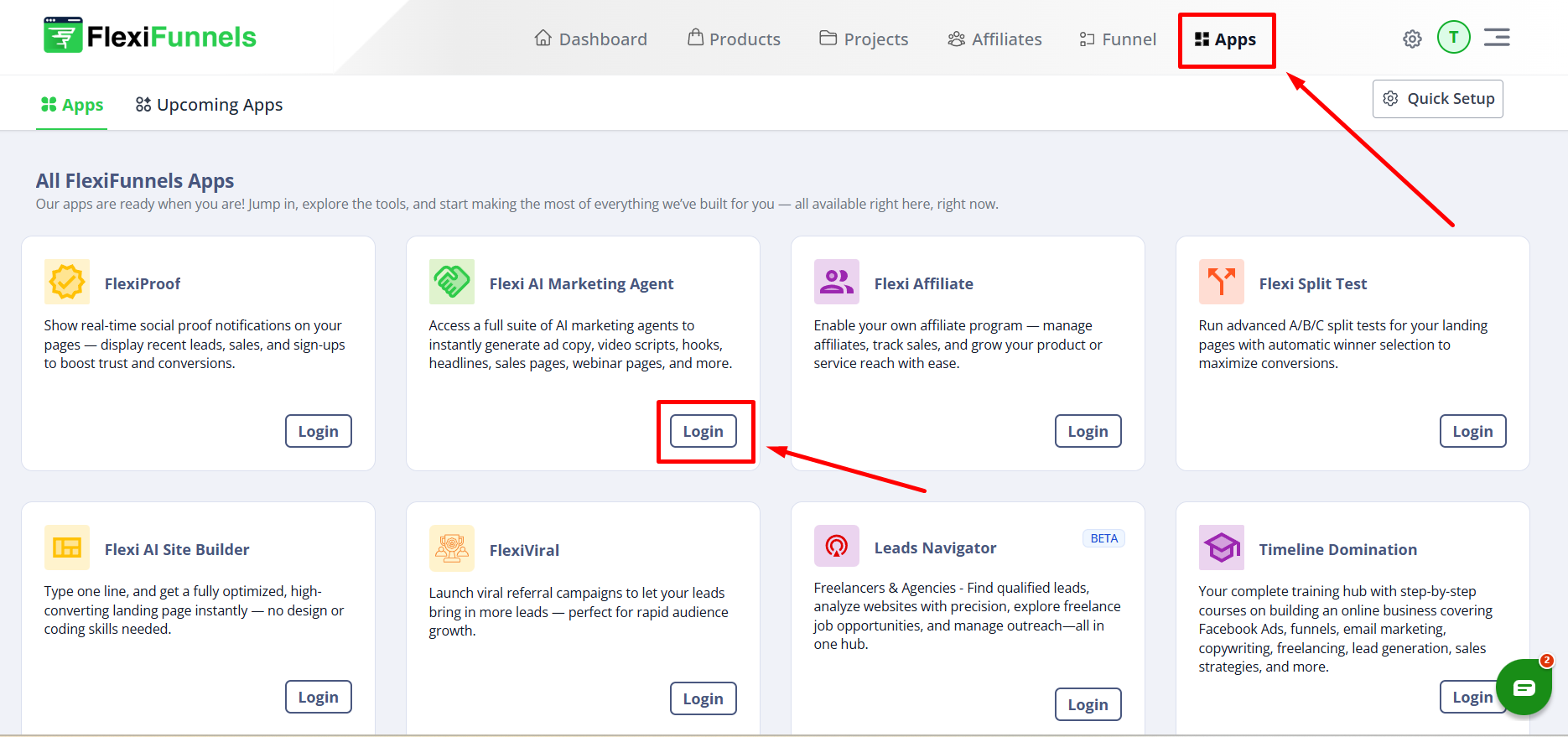Click the BETA badge on Leads Navigator

pos(1103,538)
